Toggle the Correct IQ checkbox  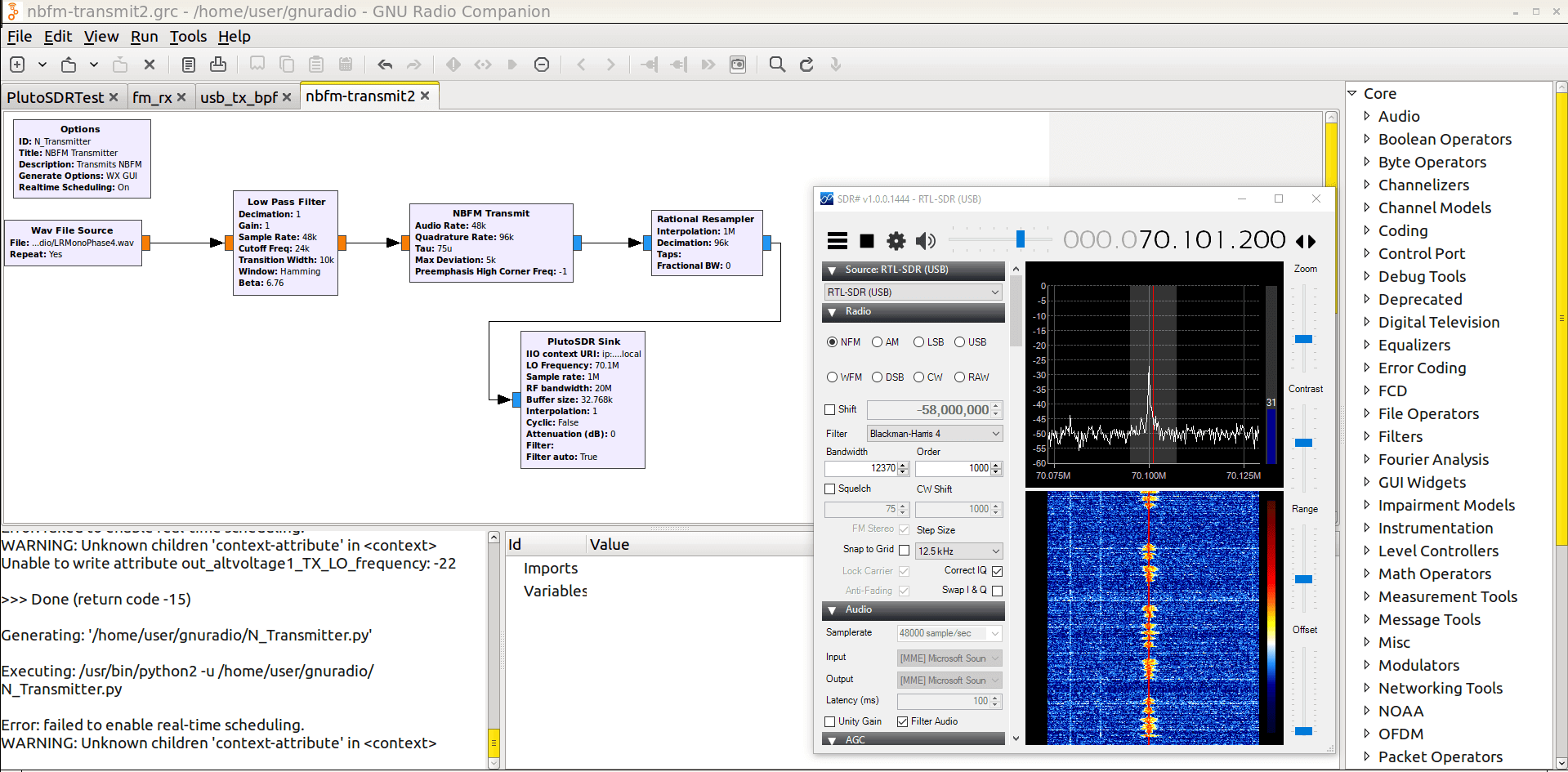(x=997, y=571)
